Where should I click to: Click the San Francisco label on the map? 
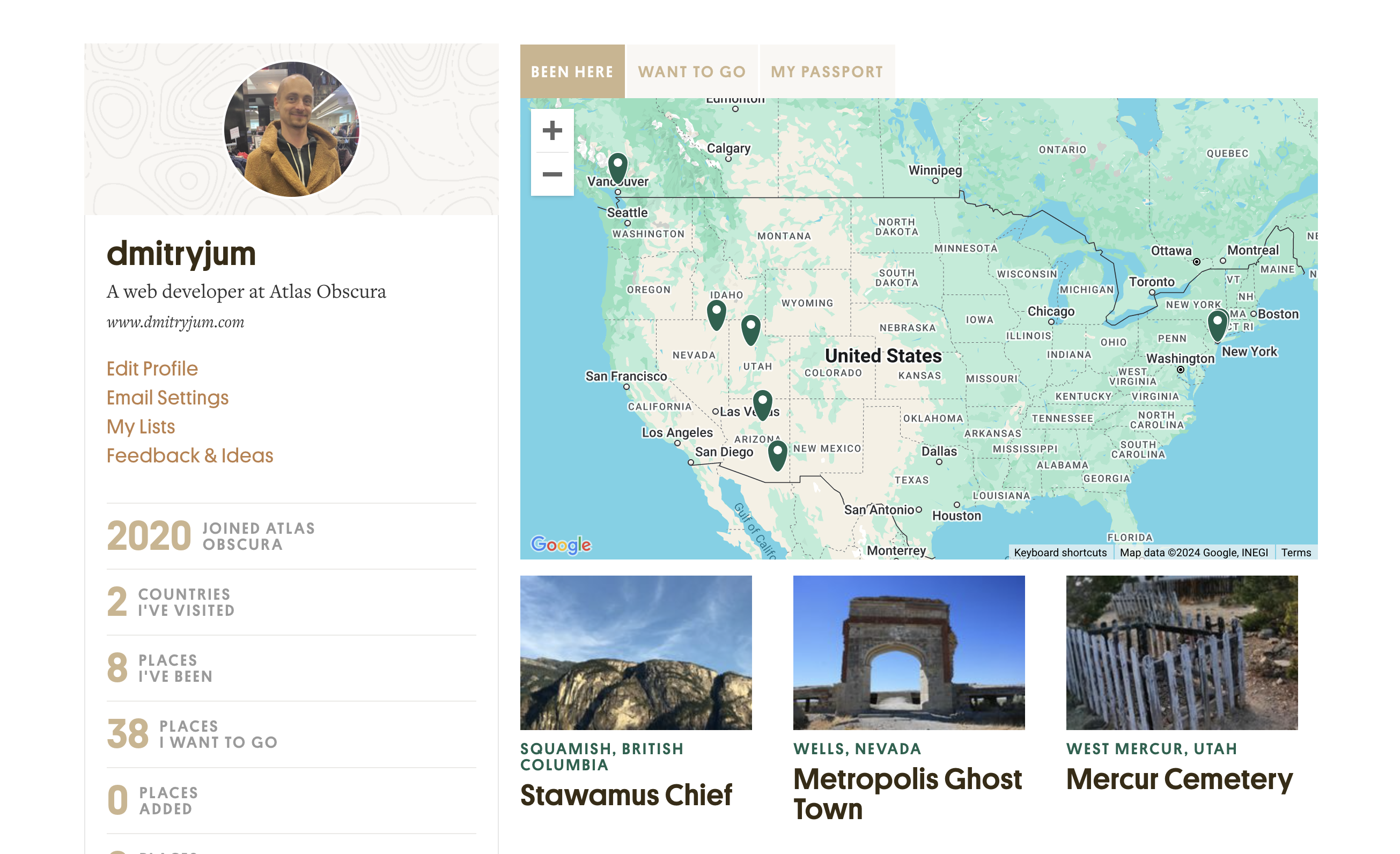coord(626,376)
